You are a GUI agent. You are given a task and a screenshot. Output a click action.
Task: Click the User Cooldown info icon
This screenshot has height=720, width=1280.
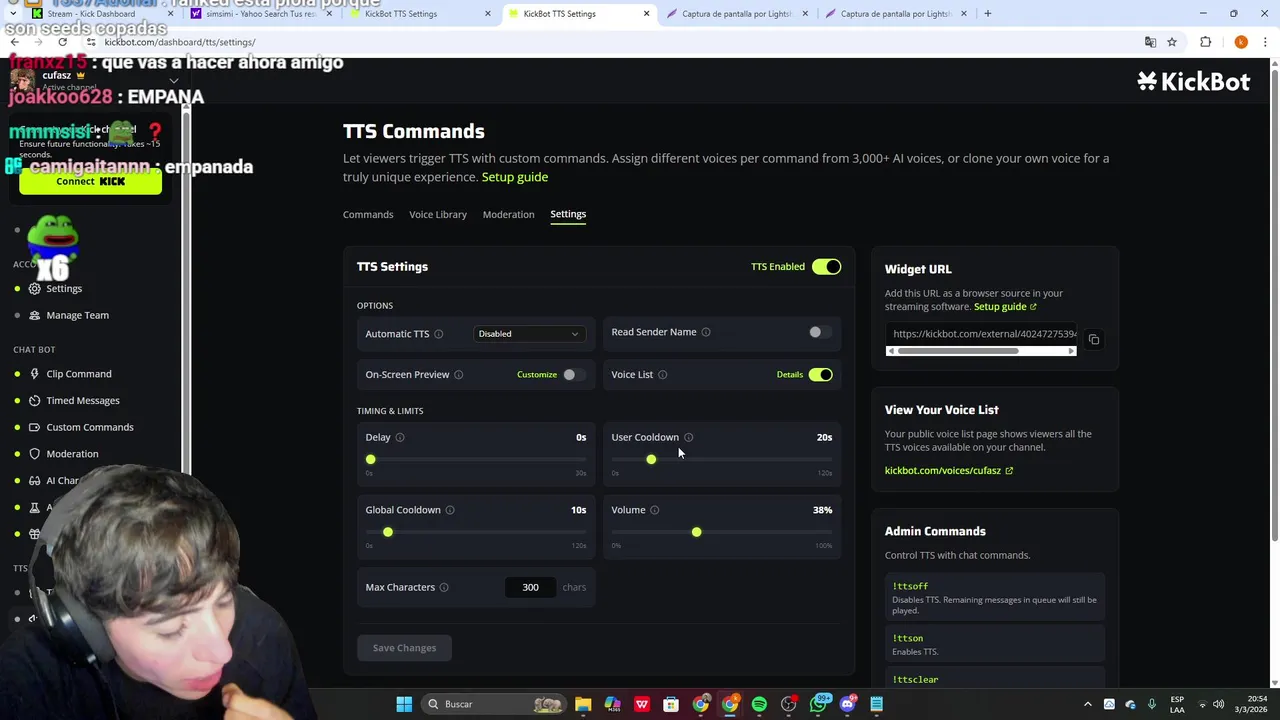(688, 437)
